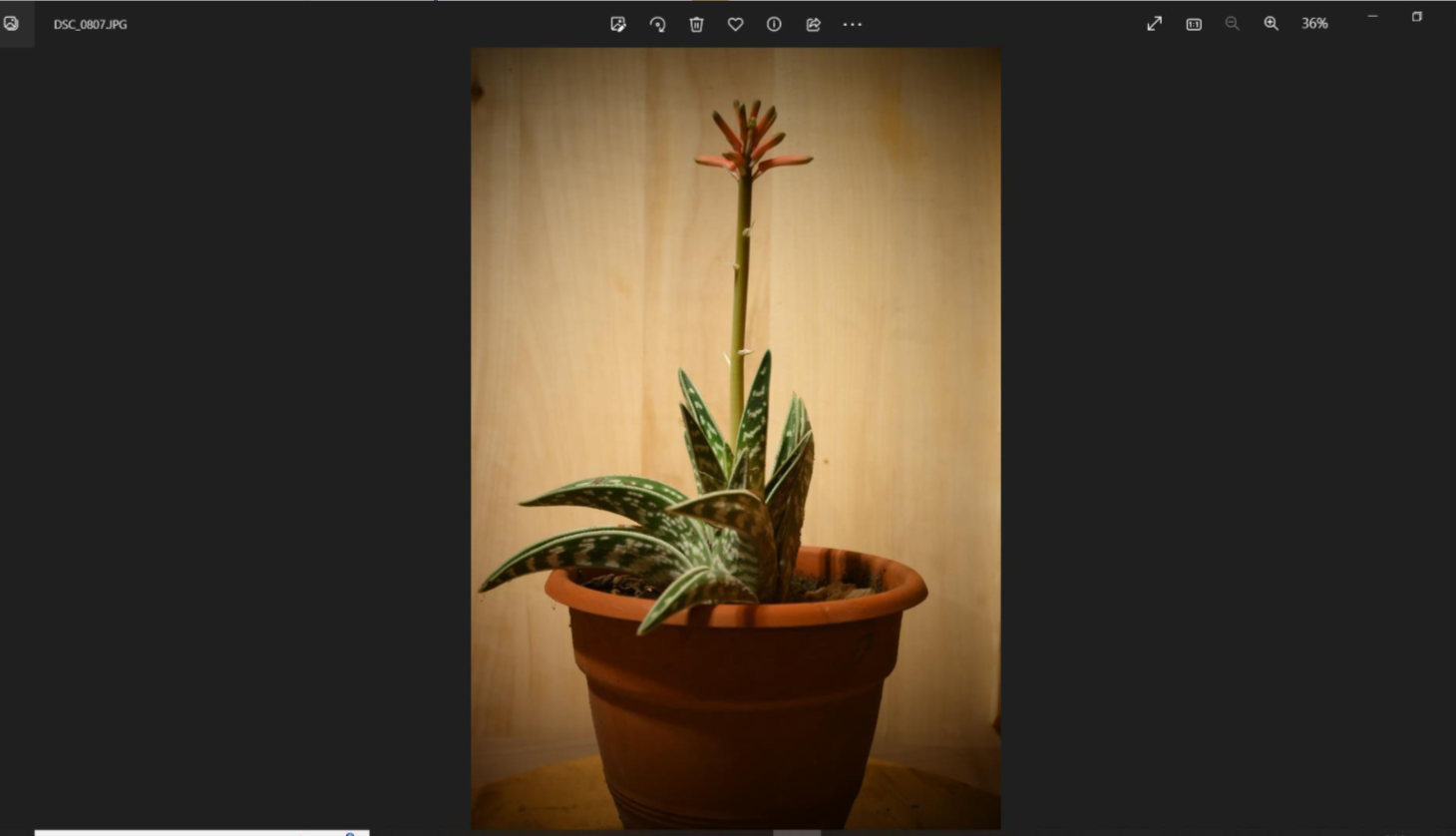Click the Edit image icon

618,24
